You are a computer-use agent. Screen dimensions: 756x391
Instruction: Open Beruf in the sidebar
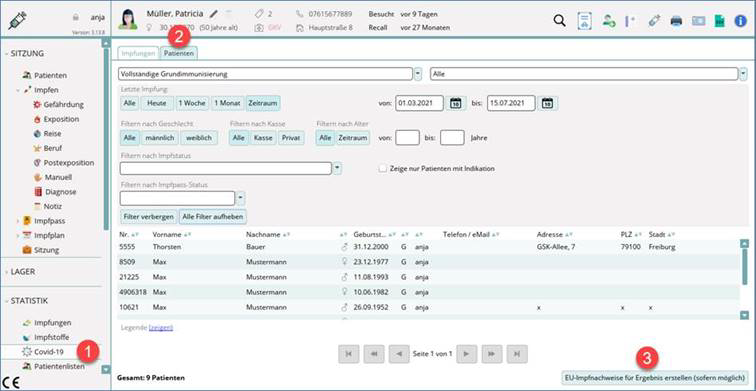pos(47,148)
